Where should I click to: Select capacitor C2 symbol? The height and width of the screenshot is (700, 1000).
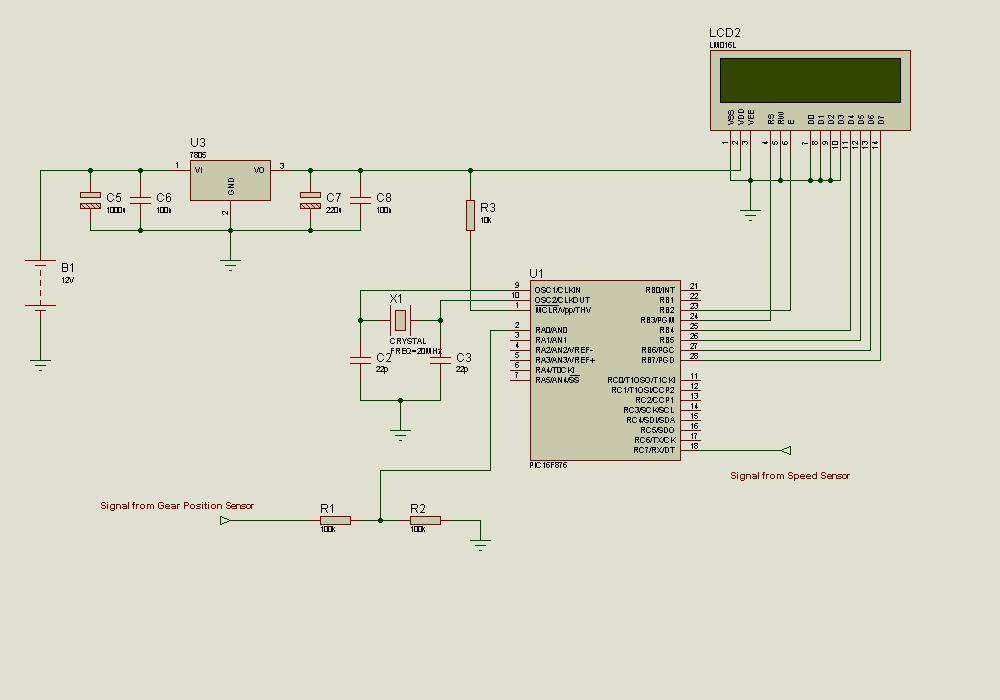(x=360, y=361)
